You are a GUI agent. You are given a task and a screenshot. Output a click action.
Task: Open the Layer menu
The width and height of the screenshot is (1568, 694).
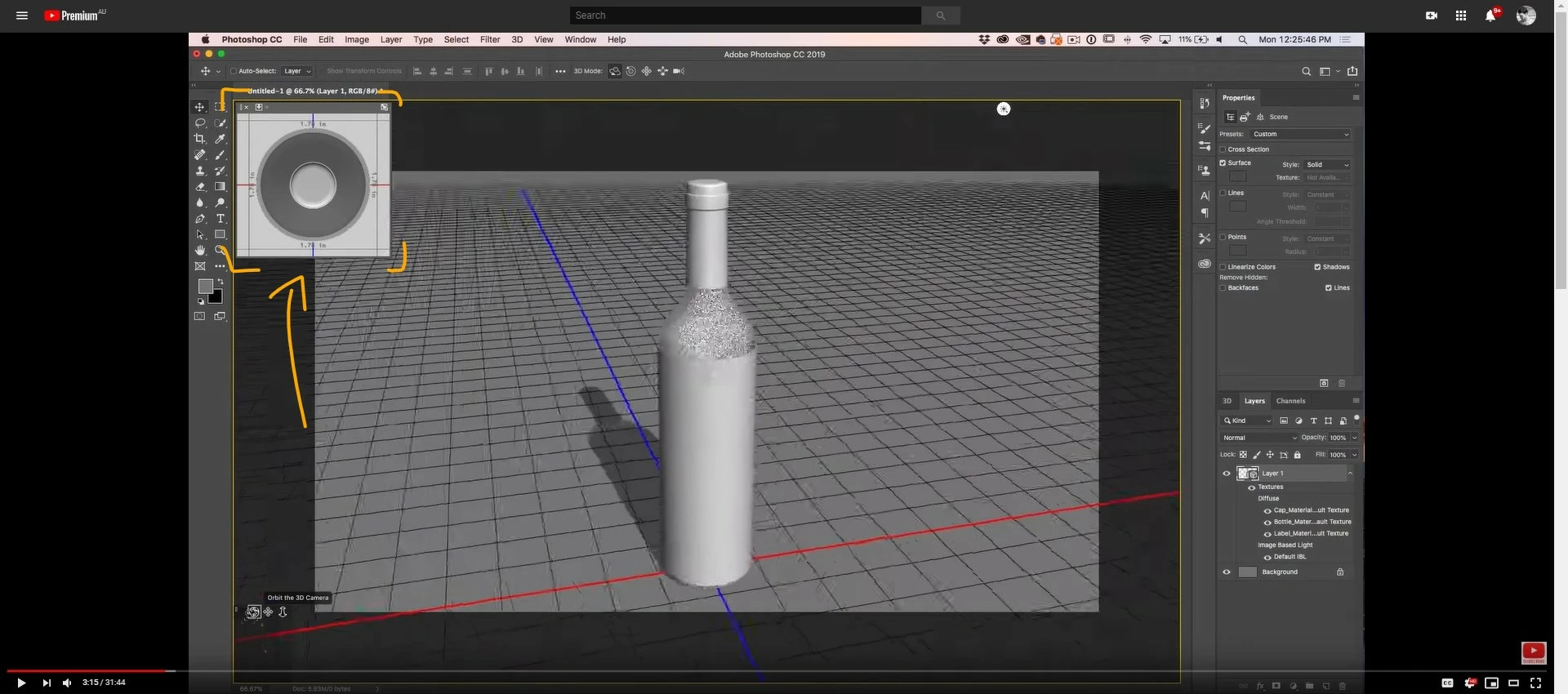point(391,39)
